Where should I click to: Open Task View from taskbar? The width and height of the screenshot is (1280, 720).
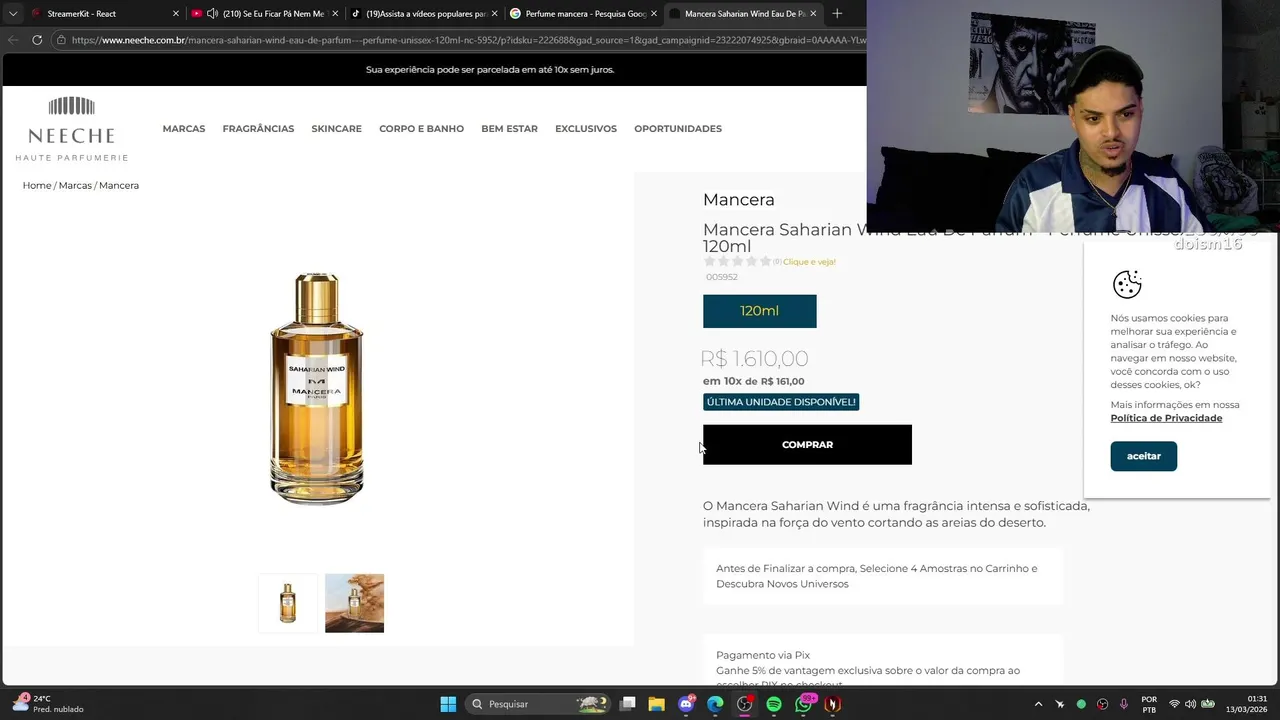click(628, 704)
